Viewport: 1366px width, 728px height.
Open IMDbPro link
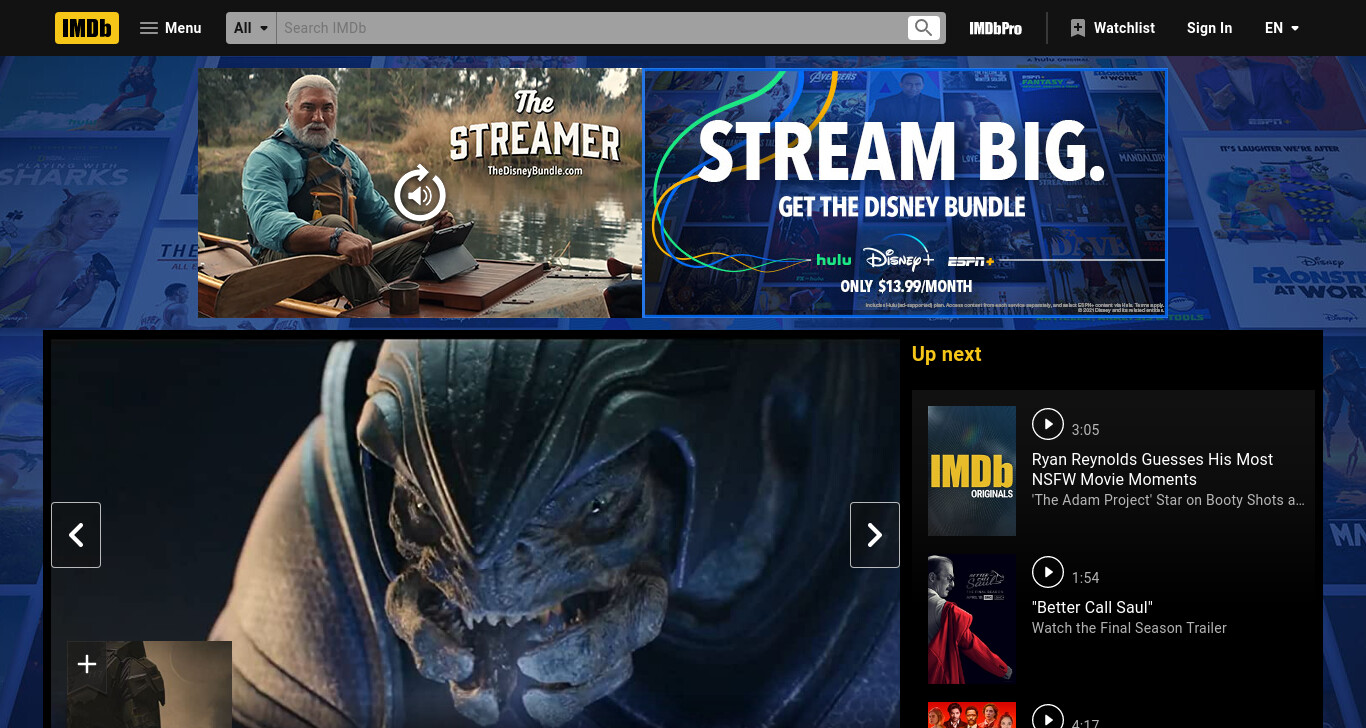pos(995,28)
